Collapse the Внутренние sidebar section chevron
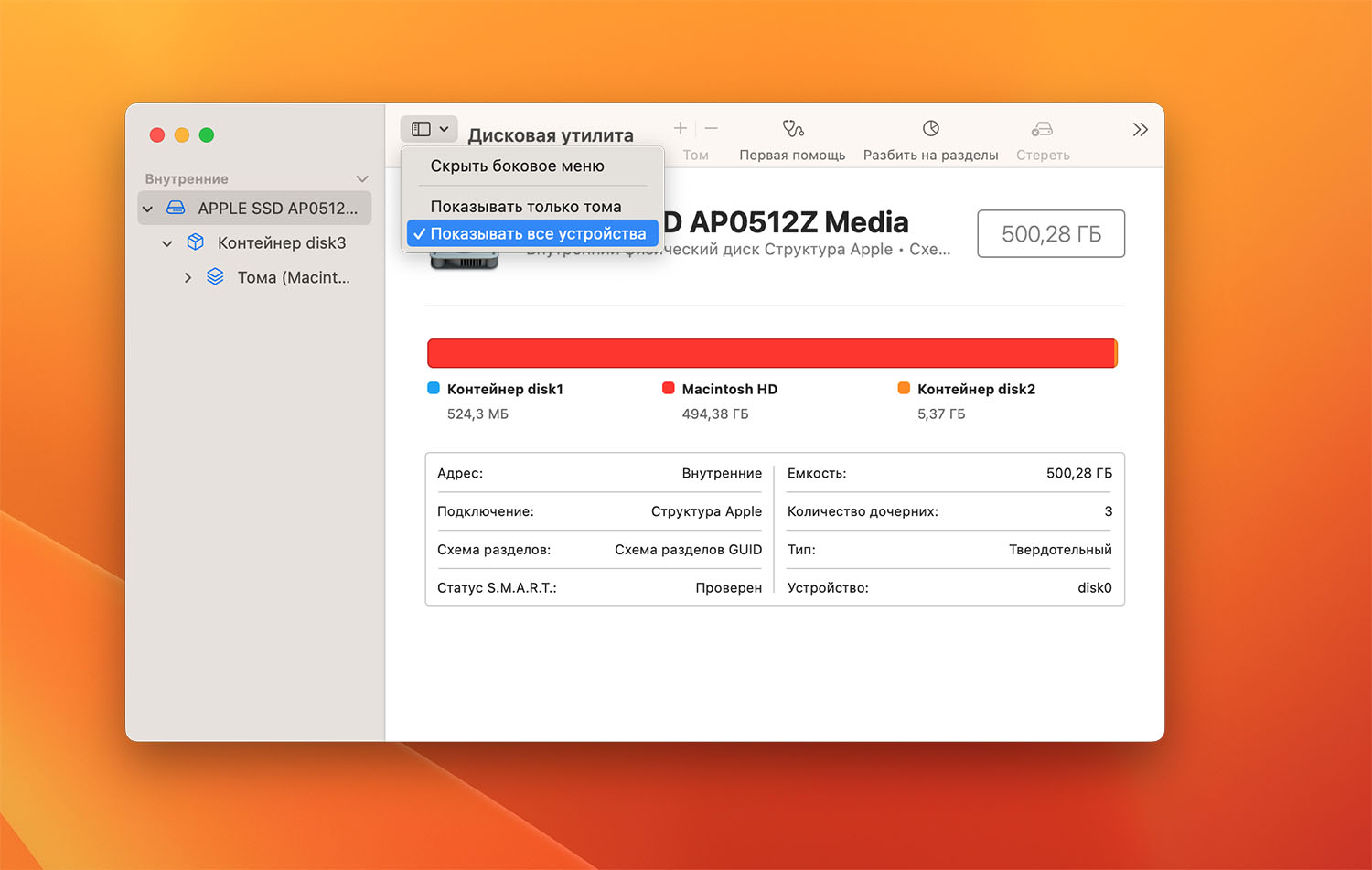This screenshot has width=1372, height=870. [x=362, y=179]
